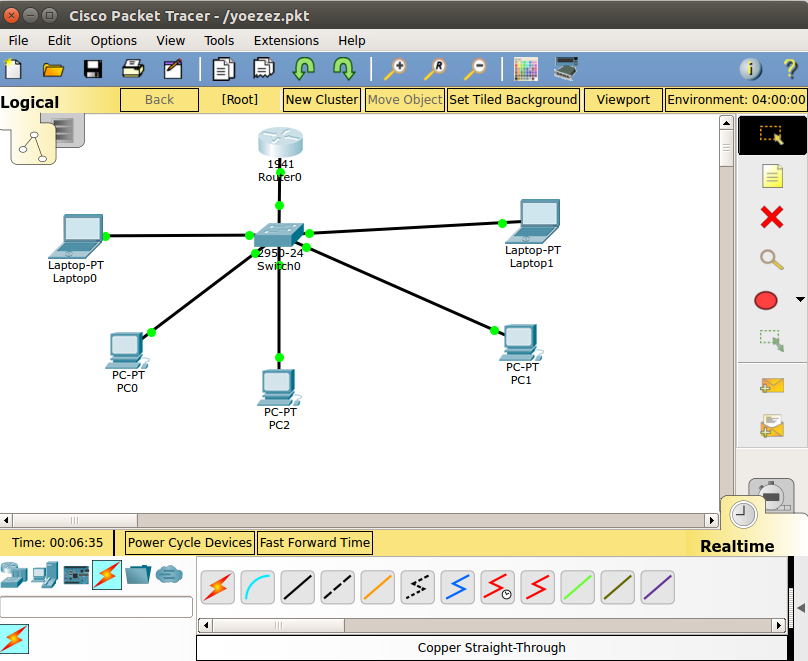The height and width of the screenshot is (661, 808).
Task: Click the Power Cycle Devices button
Action: click(189, 542)
